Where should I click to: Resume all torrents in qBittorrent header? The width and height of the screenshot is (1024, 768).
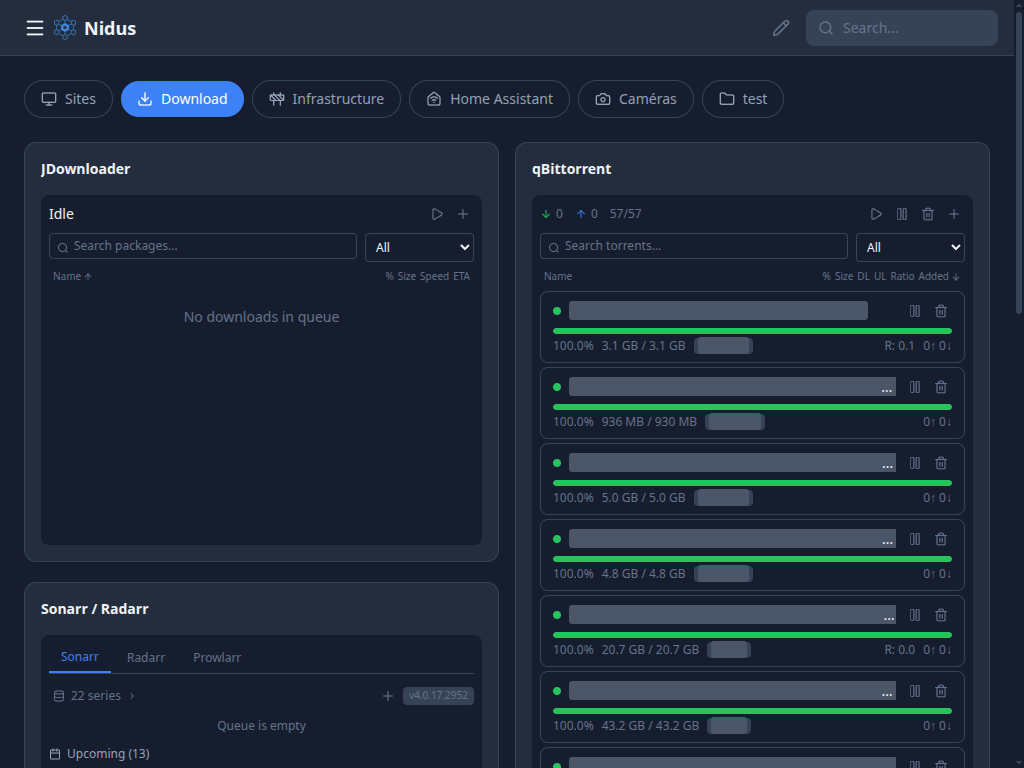(x=876, y=214)
